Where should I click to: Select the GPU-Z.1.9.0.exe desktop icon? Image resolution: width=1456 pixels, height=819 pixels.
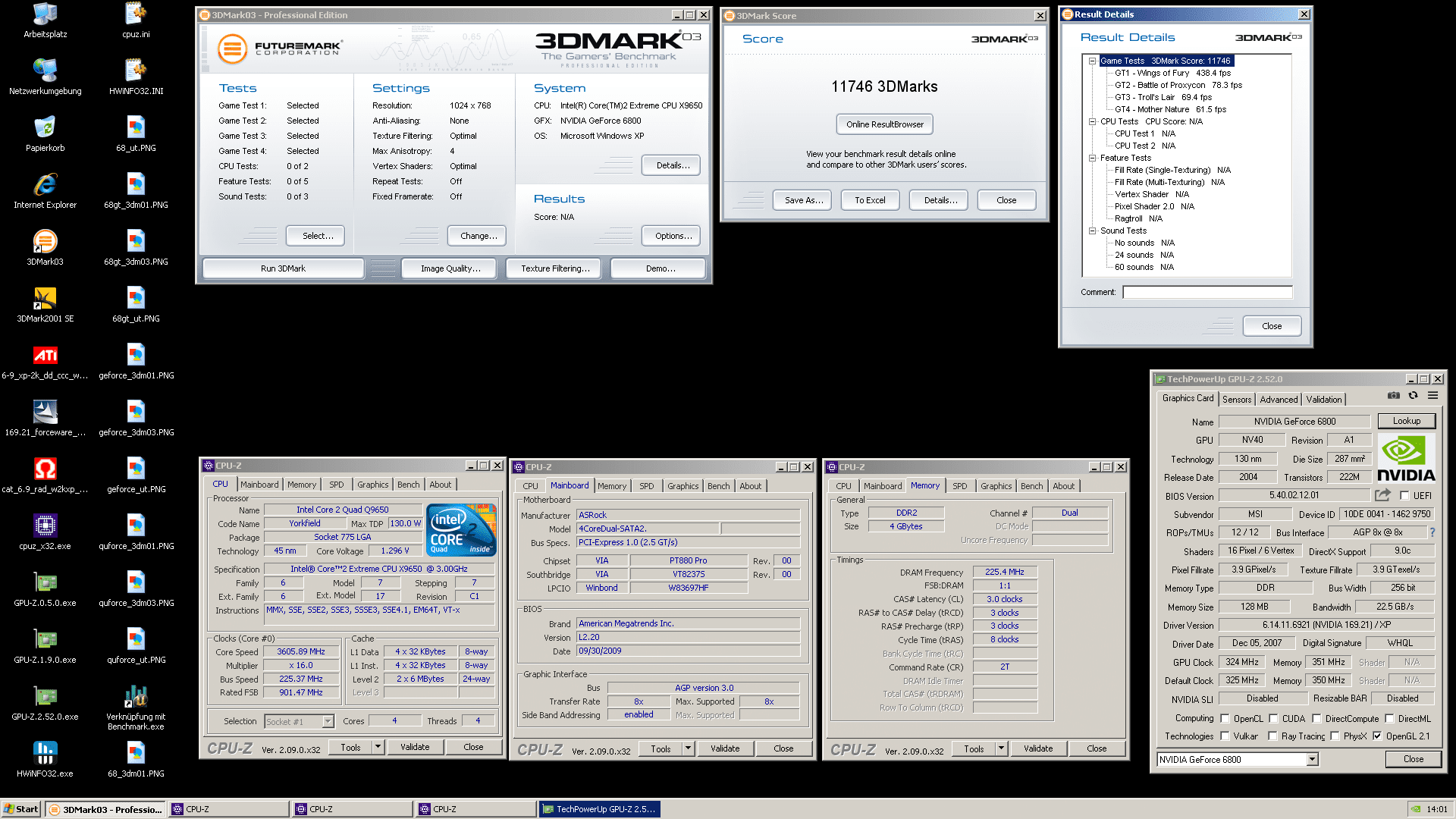click(45, 645)
